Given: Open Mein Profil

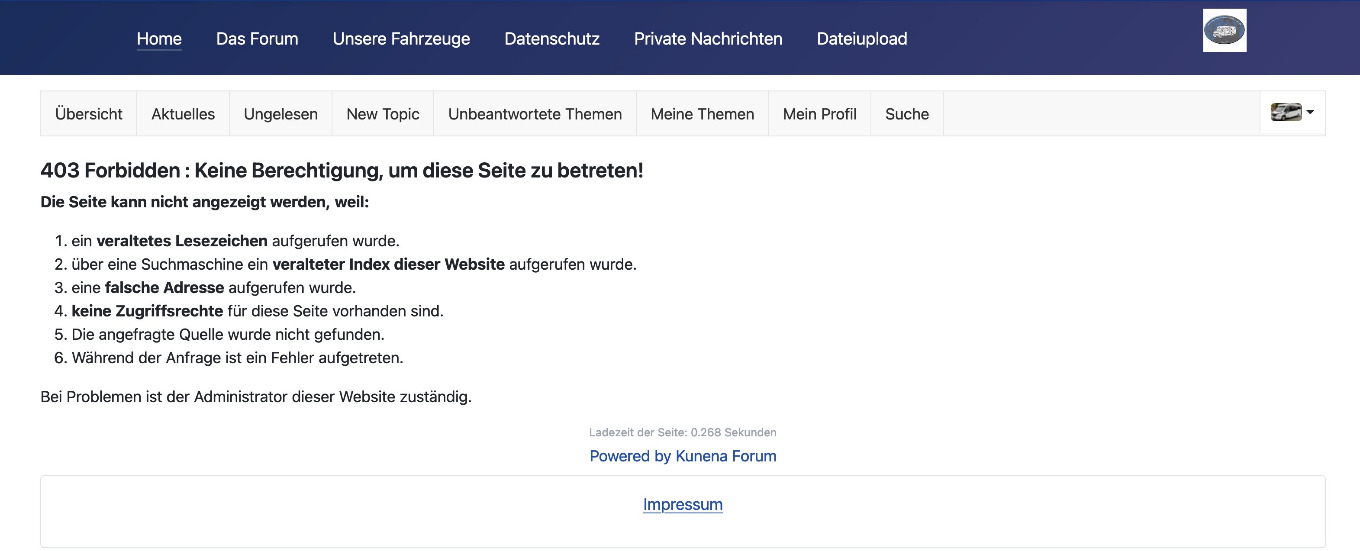Looking at the screenshot, I should (x=820, y=114).
